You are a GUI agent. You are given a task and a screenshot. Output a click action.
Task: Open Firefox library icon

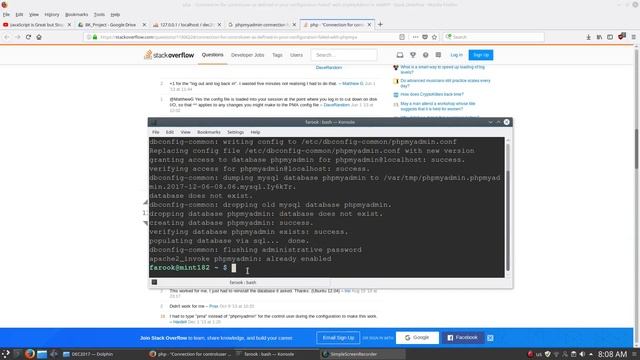pyautogui.click(x=599, y=37)
